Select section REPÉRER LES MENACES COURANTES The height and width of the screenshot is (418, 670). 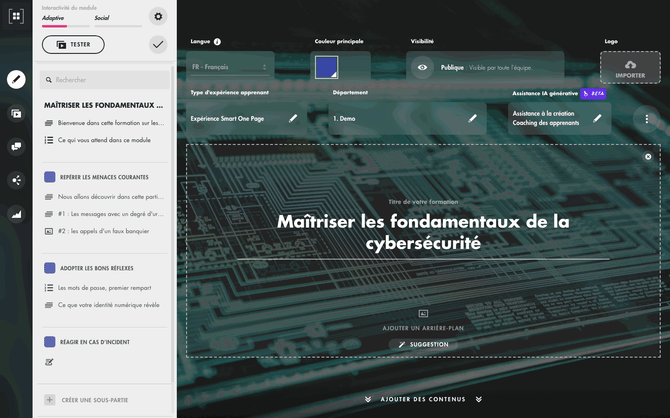pos(104,177)
